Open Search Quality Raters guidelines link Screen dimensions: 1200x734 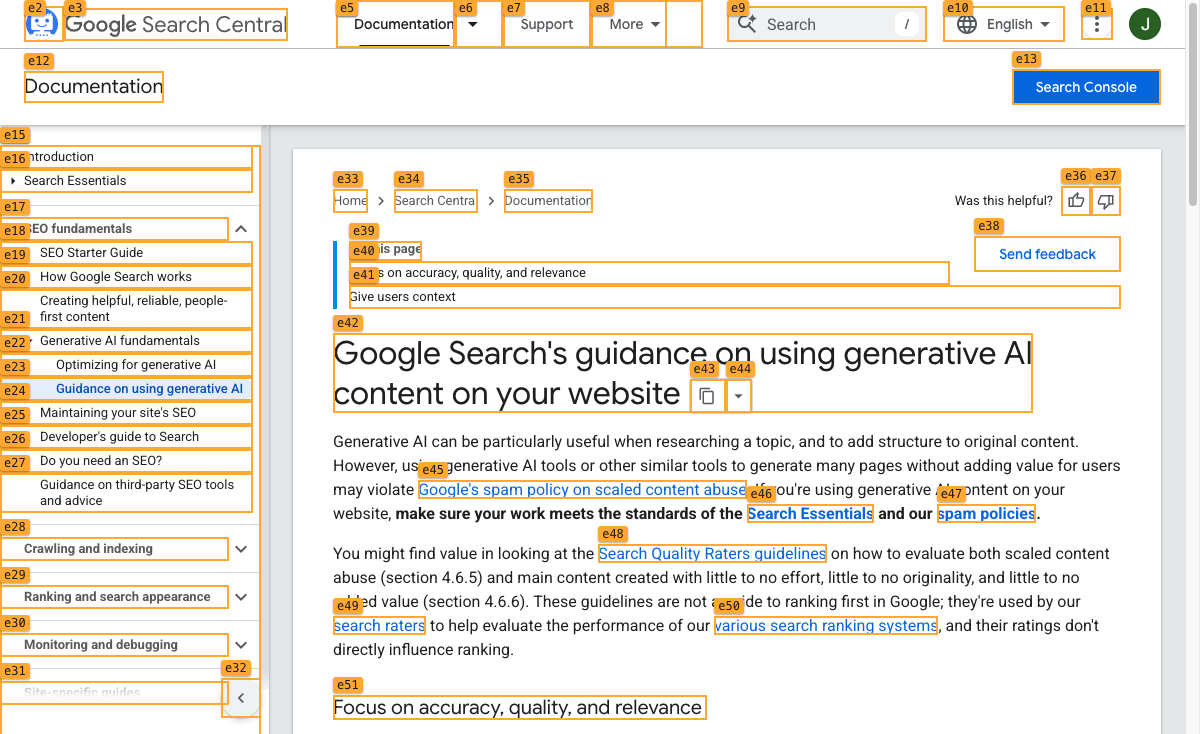point(712,553)
